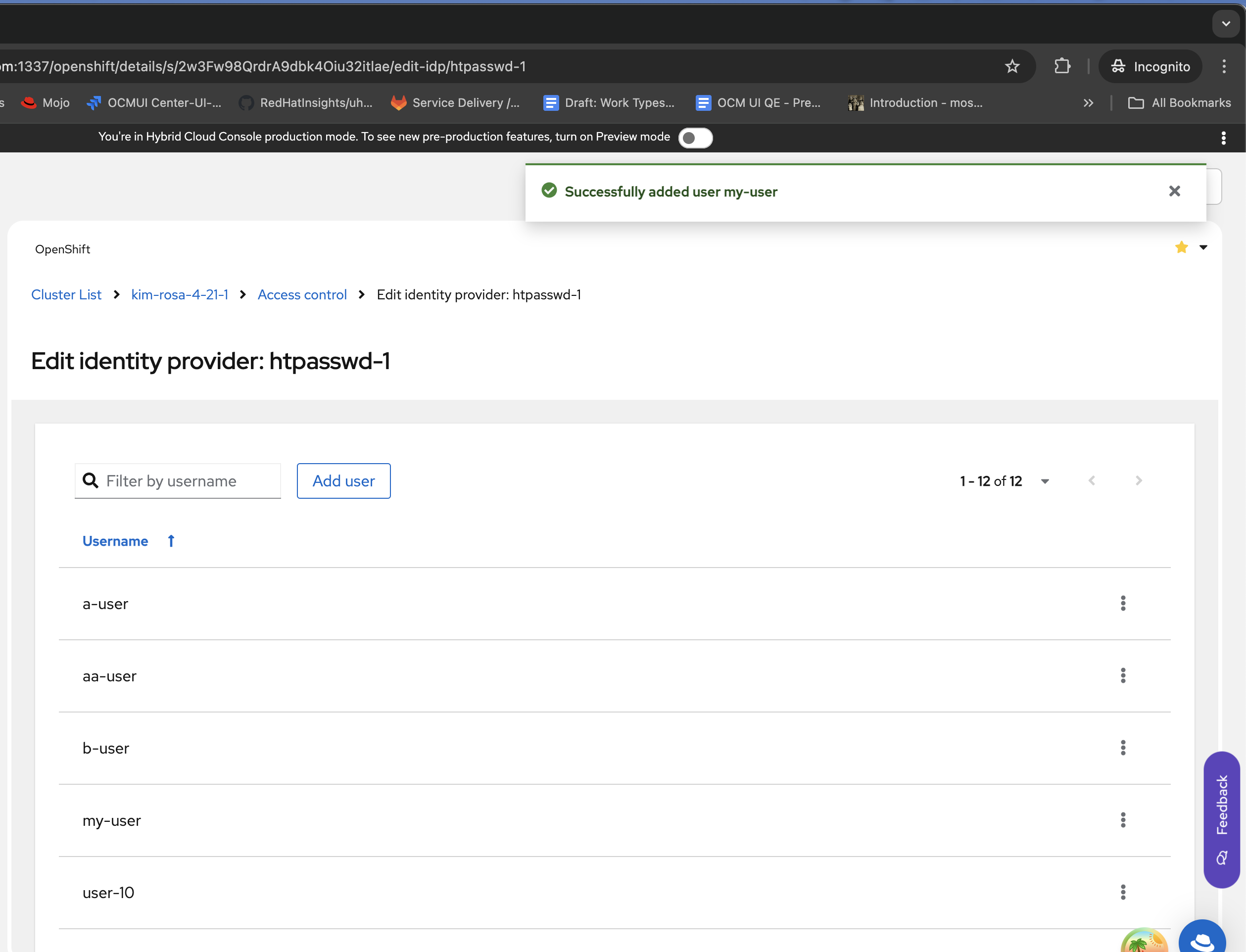
Task: Sort by Username column header
Action: [116, 541]
